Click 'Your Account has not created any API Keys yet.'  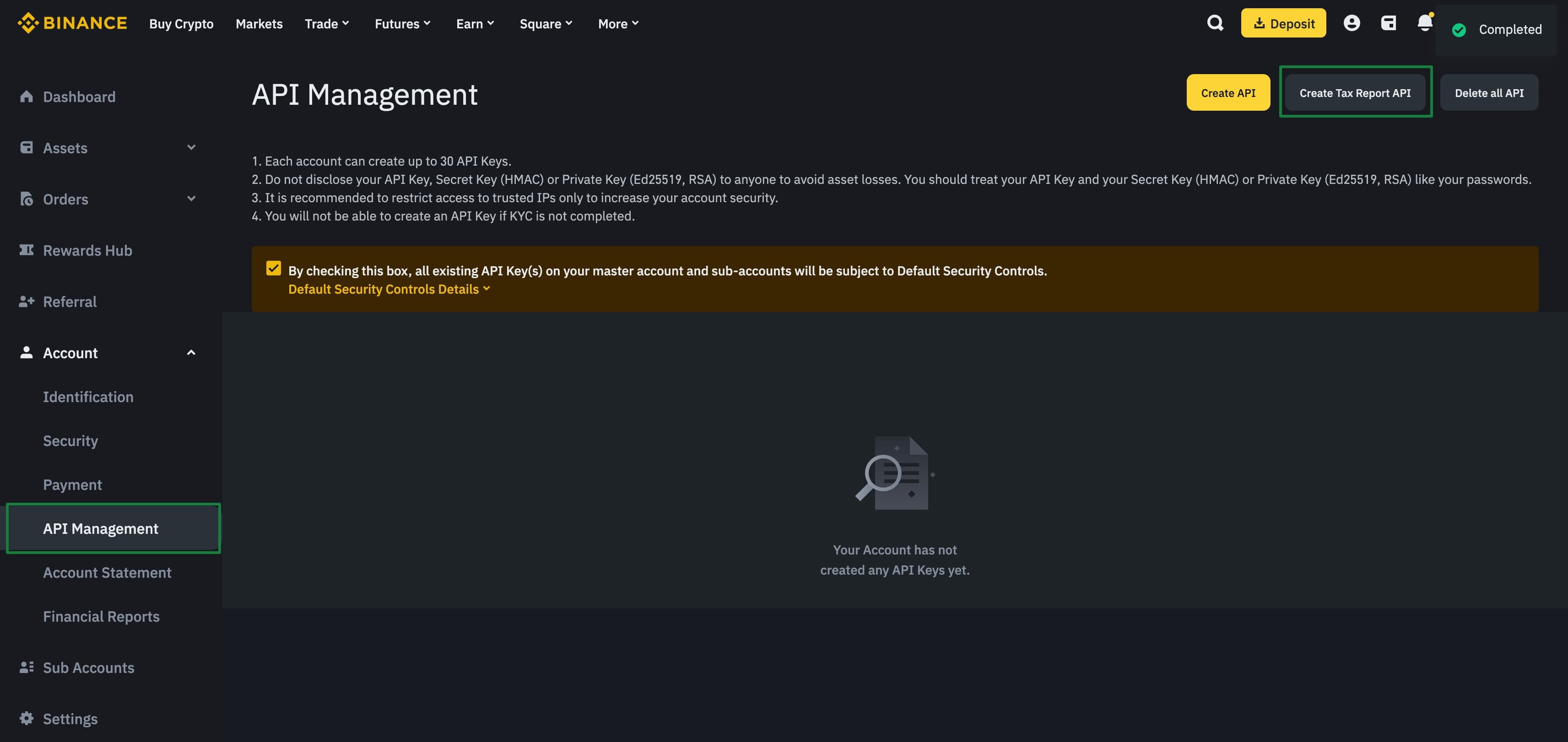coord(895,559)
